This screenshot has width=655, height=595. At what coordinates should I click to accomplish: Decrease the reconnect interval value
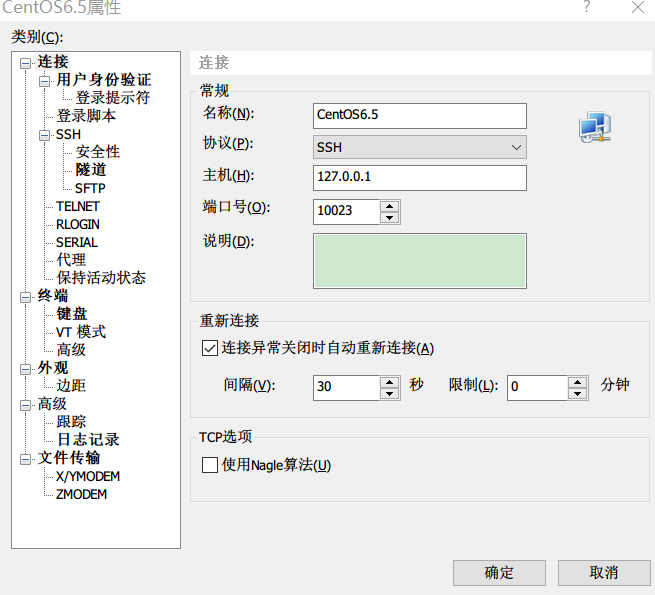(x=390, y=394)
